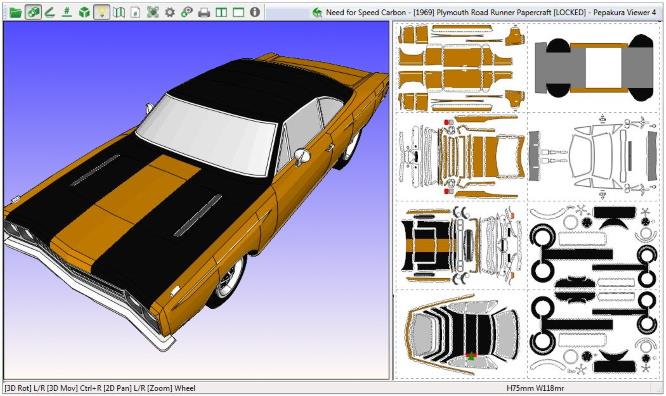The width and height of the screenshot is (666, 396).
Task: Click the chain link icon
Action: (x=186, y=12)
